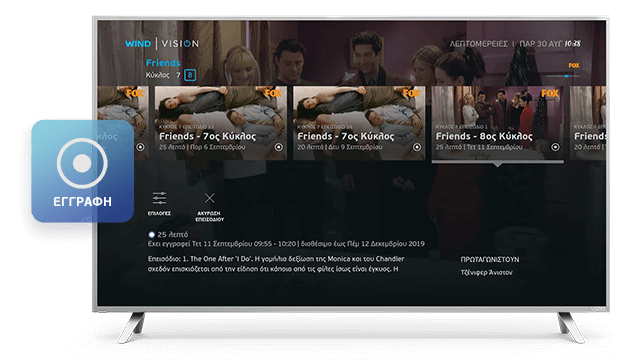Select season 8 box next to Κύκλος
This screenshot has height=360, width=640.
pyautogui.click(x=190, y=75)
